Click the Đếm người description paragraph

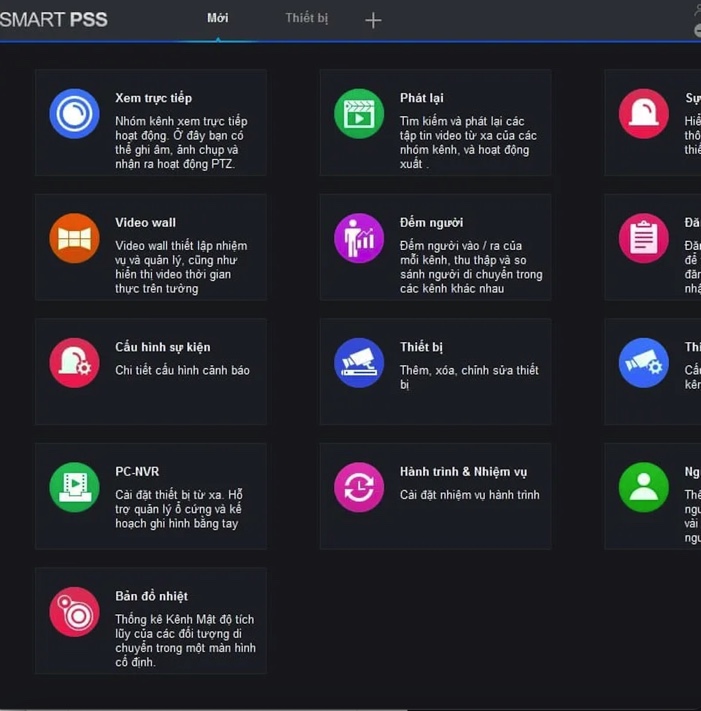[x=471, y=267]
